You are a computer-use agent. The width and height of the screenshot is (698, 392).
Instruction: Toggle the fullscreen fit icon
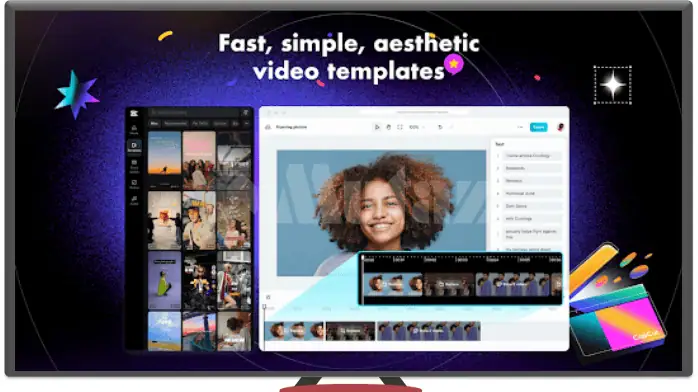pyautogui.click(x=400, y=127)
